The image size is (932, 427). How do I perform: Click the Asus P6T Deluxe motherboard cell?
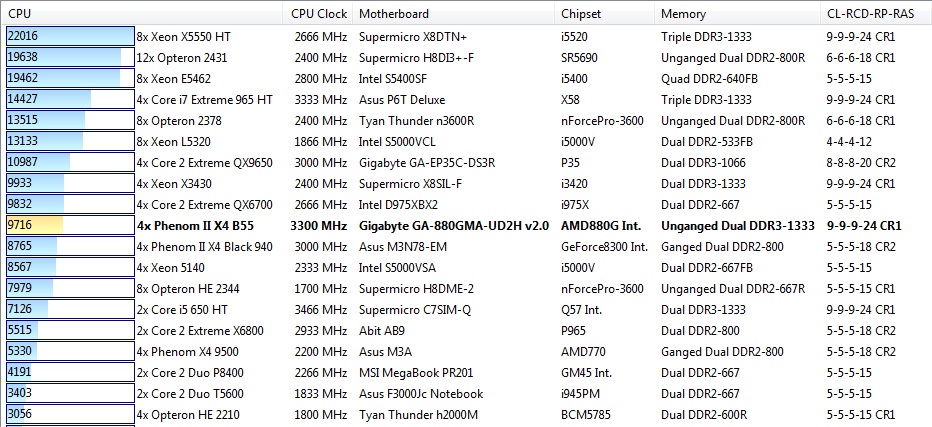click(402, 99)
